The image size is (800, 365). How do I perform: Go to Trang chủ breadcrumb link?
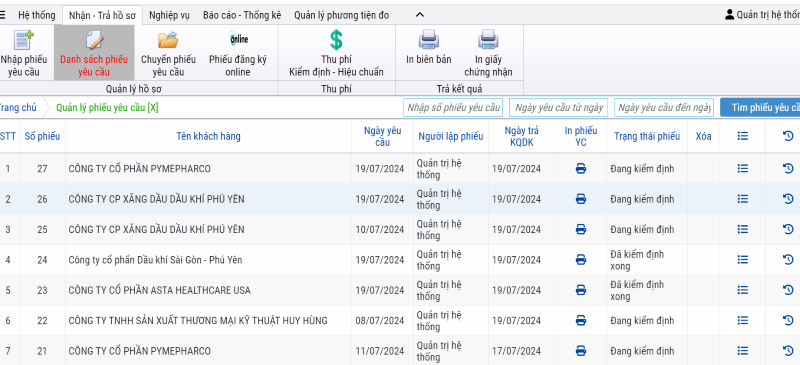point(18,108)
